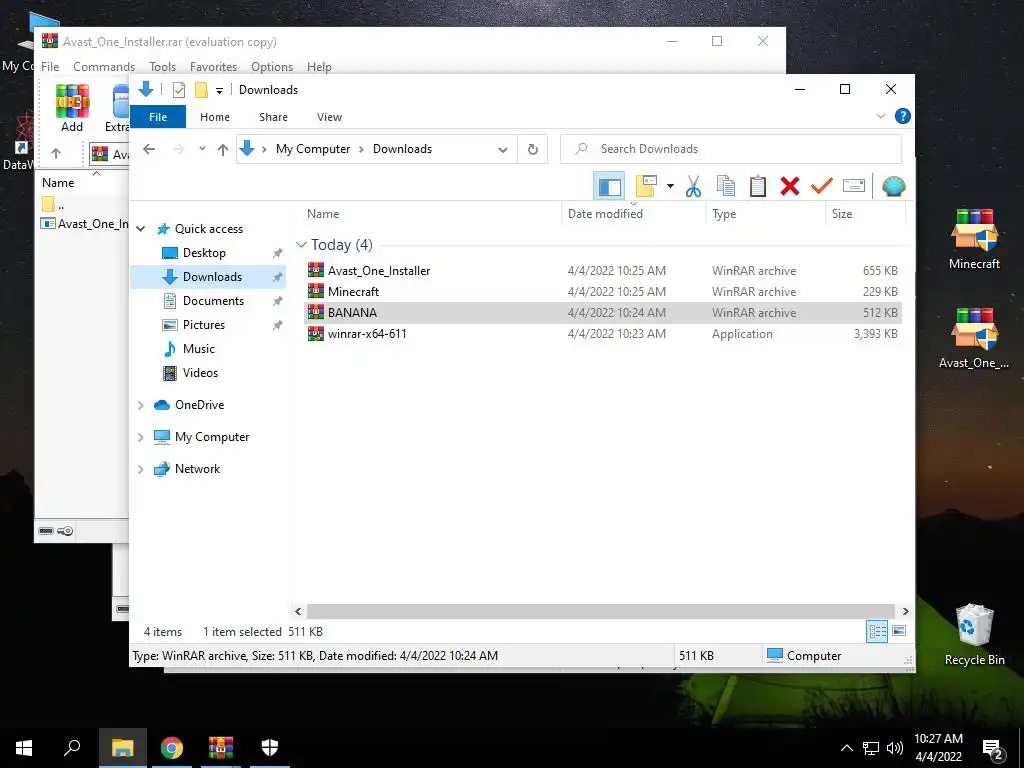Select the Avast_One desktop icon
The height and width of the screenshot is (768, 1024).
click(974, 338)
